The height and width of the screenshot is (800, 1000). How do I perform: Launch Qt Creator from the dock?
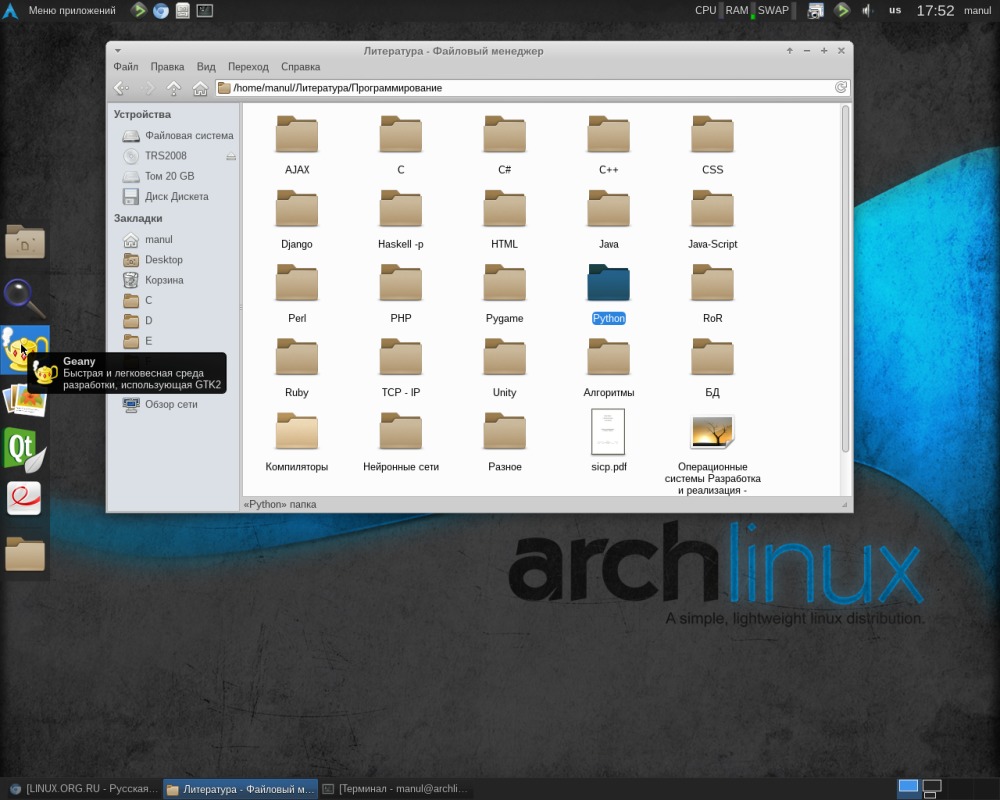tap(24, 449)
